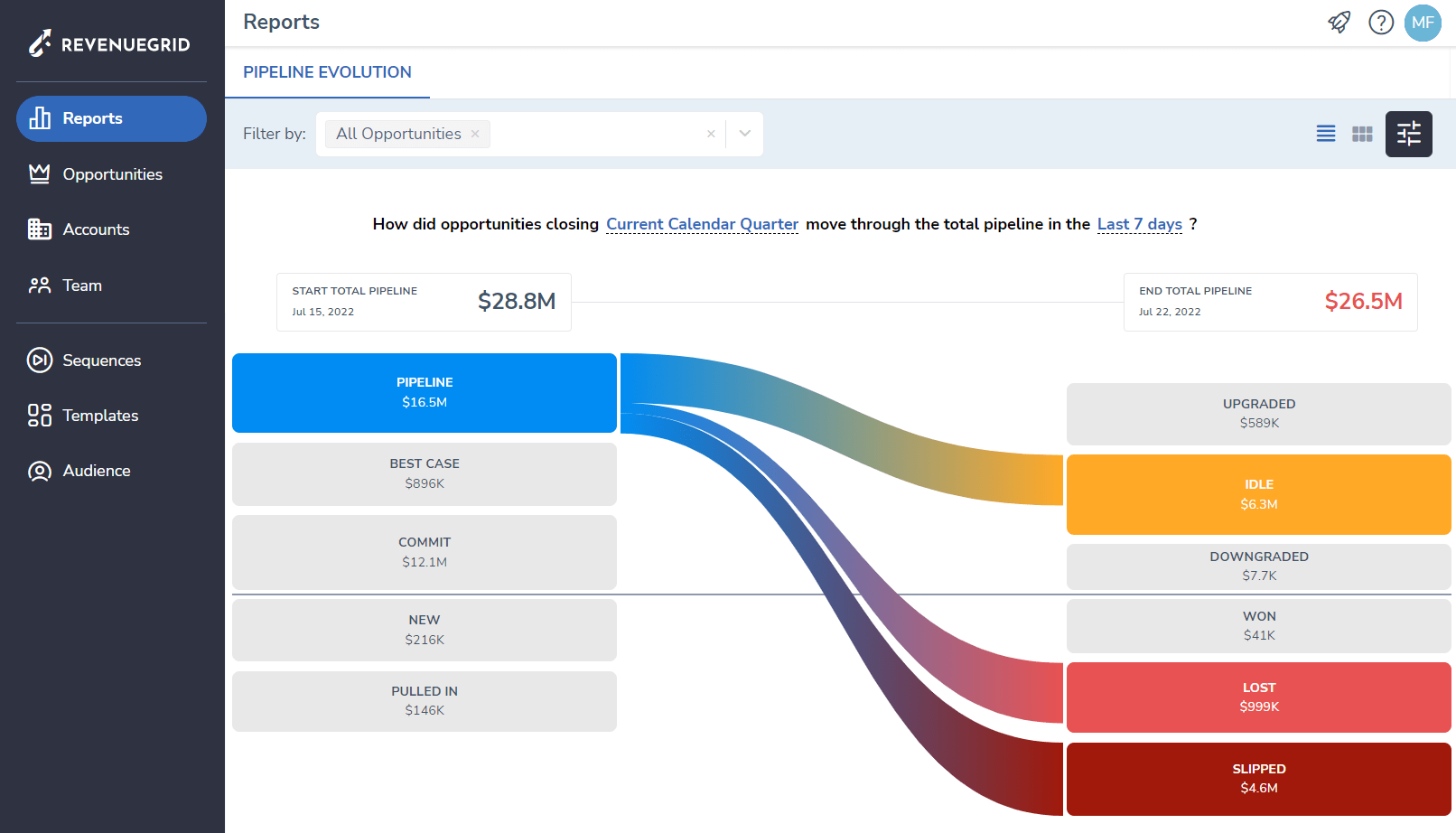The image size is (1456, 833).
Task: Open the help question mark icon
Action: (x=1381, y=22)
